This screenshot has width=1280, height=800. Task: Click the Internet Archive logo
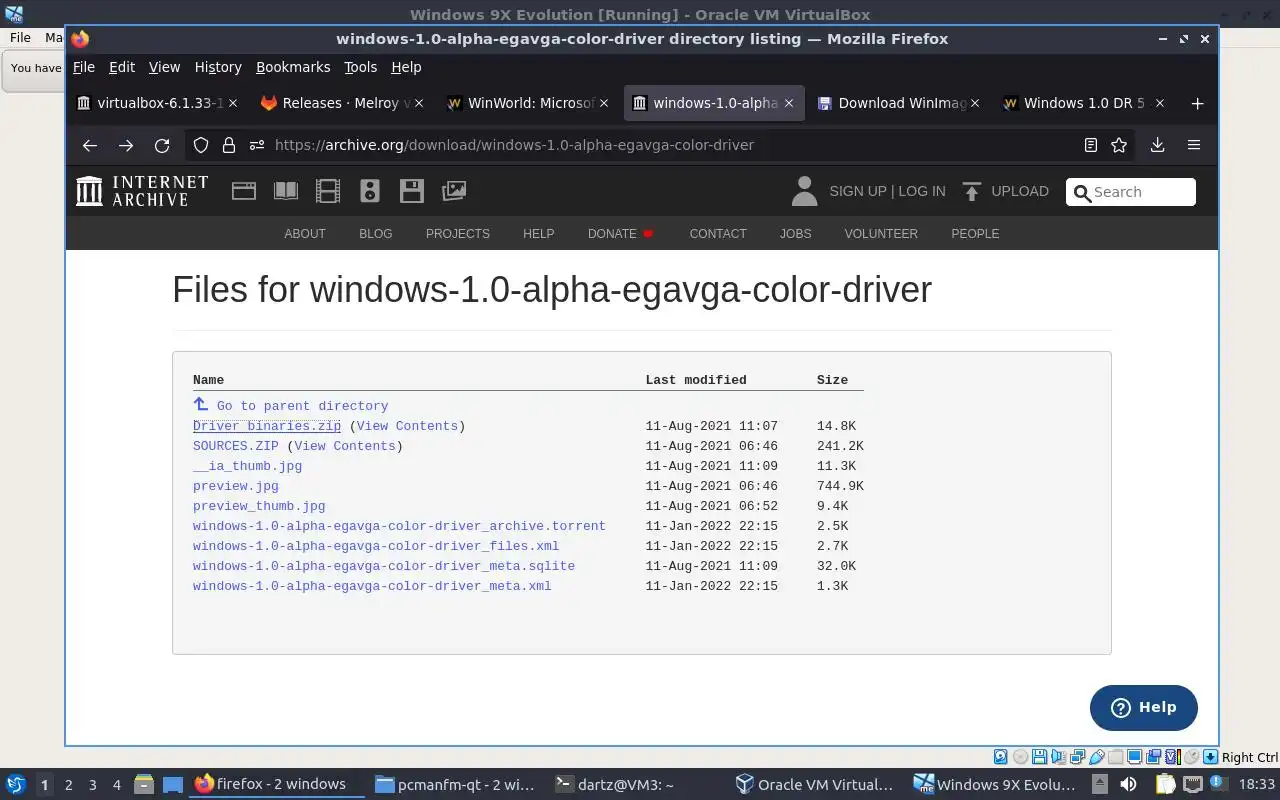(x=142, y=191)
